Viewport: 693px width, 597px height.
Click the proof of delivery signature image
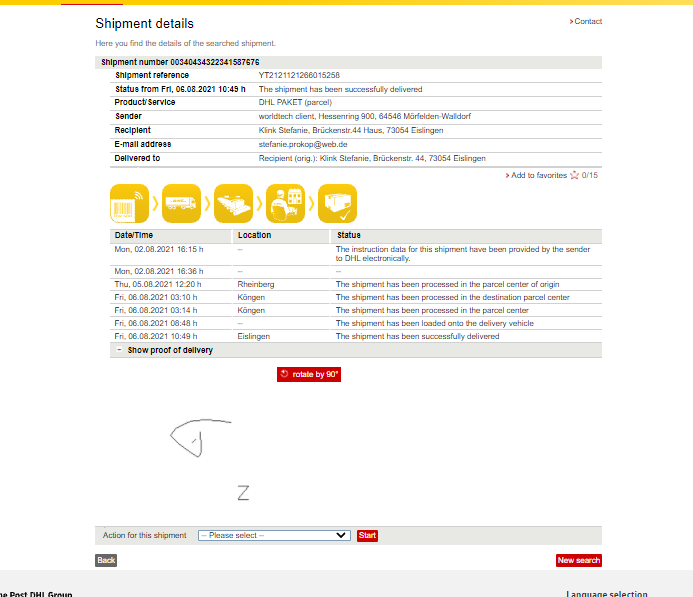pyautogui.click(x=205, y=450)
